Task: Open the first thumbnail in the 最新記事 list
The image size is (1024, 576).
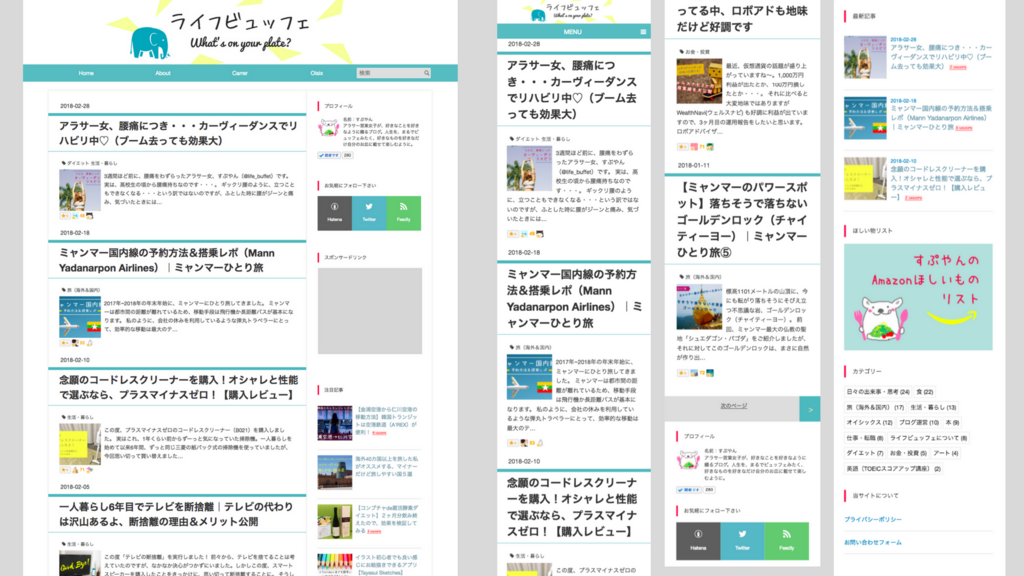Action: (x=865, y=57)
